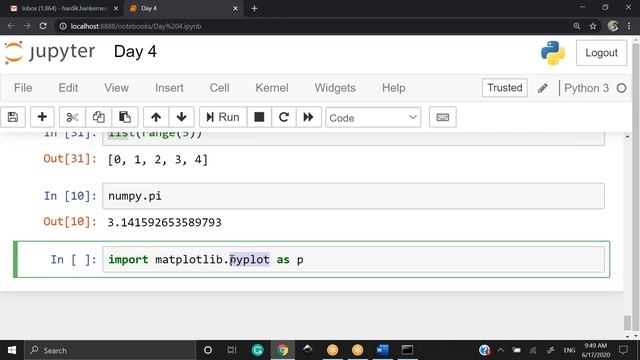Bookmark this page with star icon
Image resolution: width=640 pixels, height=360 pixels.
(593, 26)
